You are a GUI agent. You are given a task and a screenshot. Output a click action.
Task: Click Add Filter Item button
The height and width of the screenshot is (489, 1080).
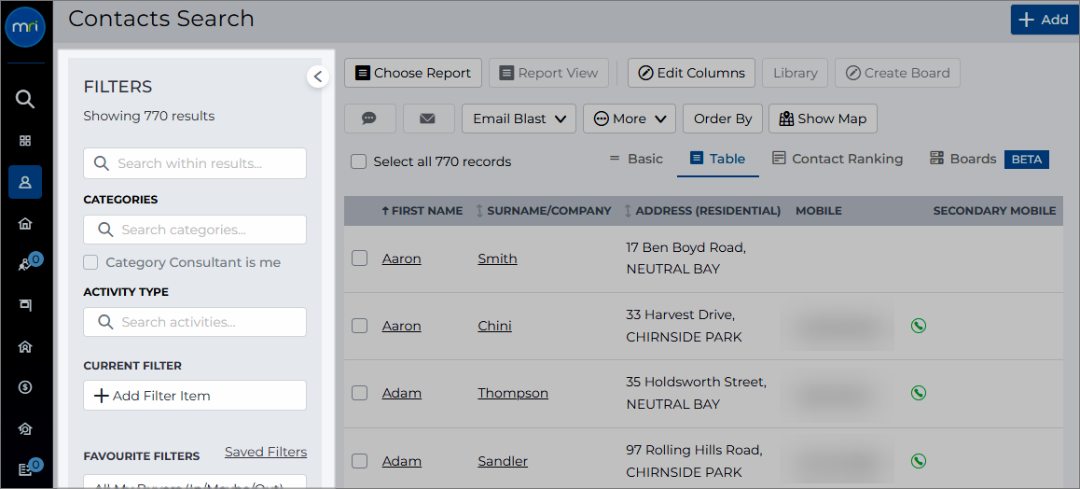[195, 395]
